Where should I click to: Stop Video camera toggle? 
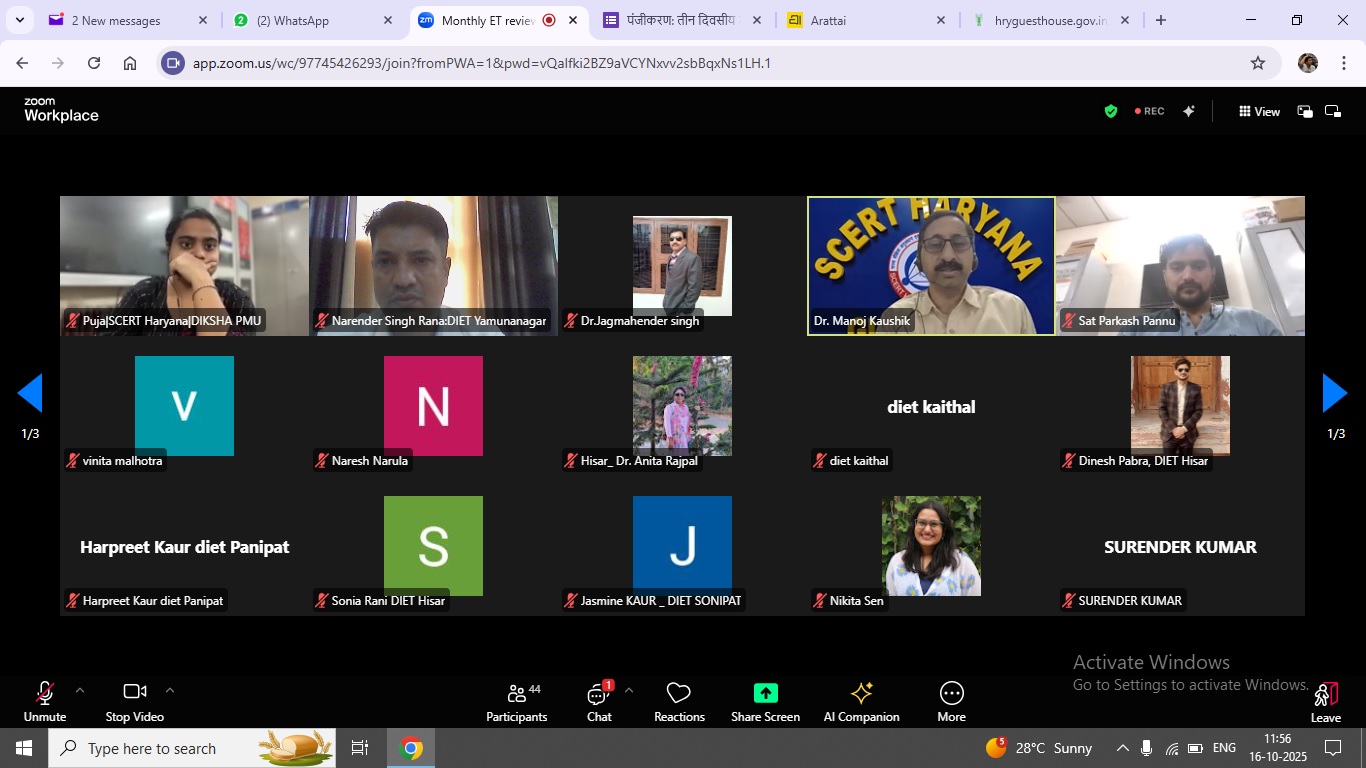(134, 702)
